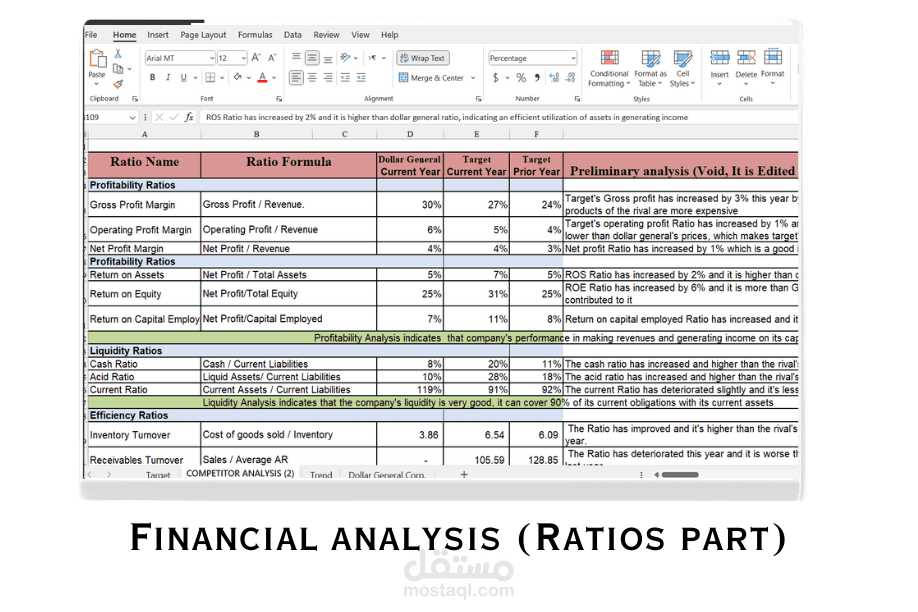This screenshot has height=612, width=918.
Task: Click the Copy icon in Clipboard group
Action: coord(118,69)
